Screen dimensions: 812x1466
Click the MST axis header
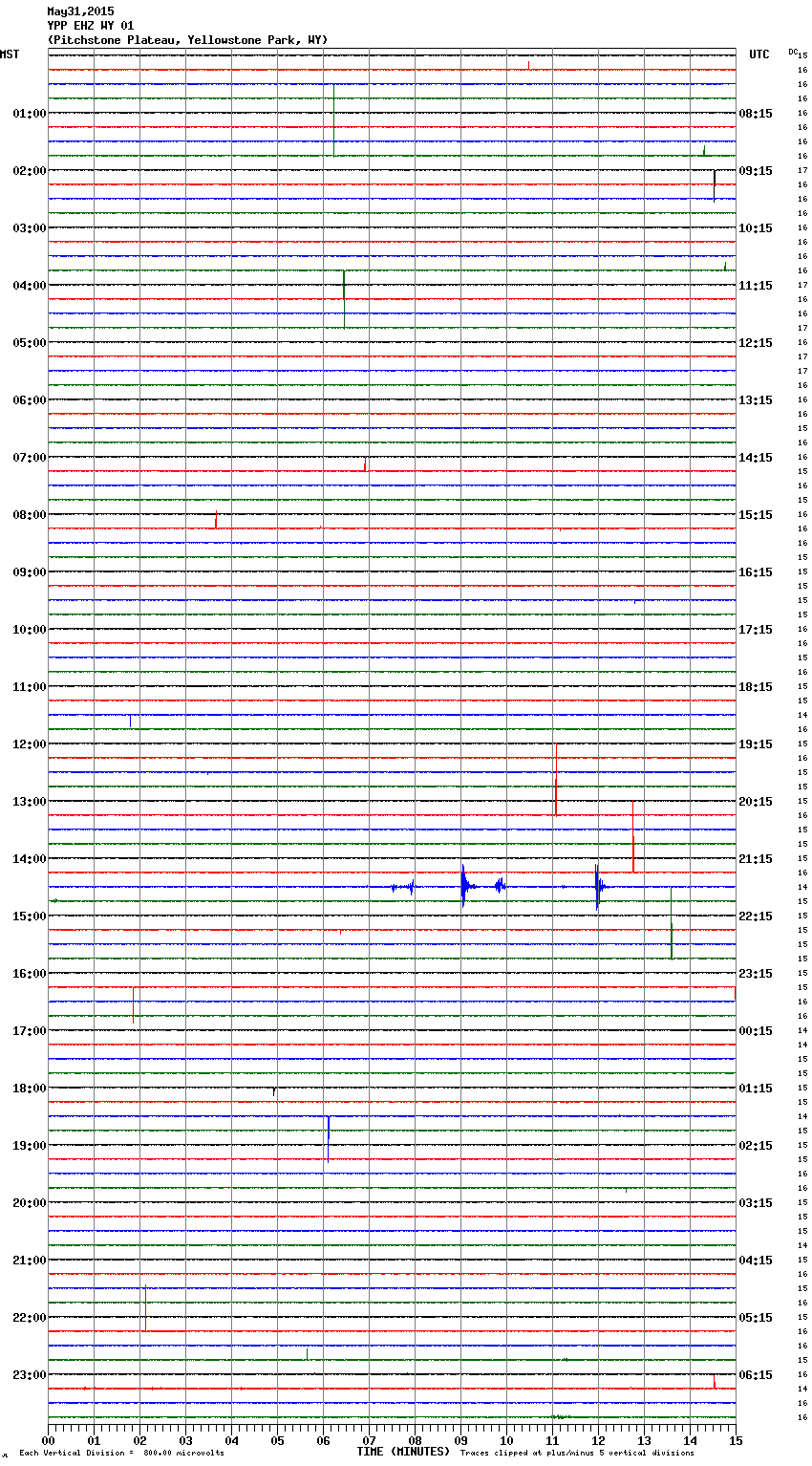pyautogui.click(x=10, y=54)
